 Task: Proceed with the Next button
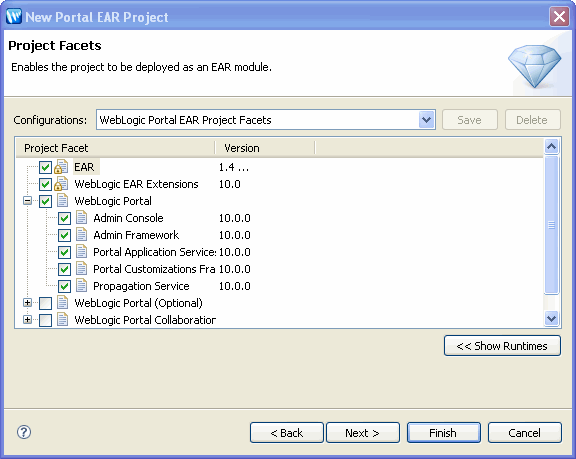(x=363, y=433)
